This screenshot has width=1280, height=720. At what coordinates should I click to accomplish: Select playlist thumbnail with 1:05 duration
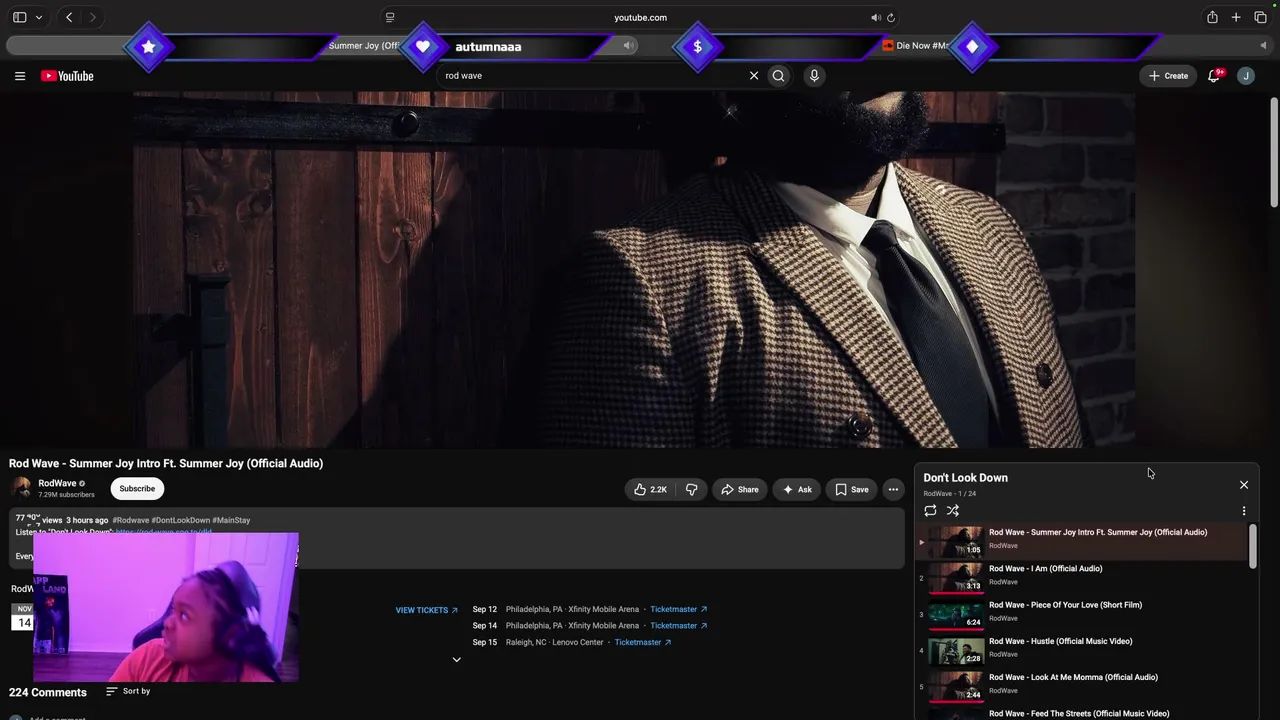tap(955, 541)
